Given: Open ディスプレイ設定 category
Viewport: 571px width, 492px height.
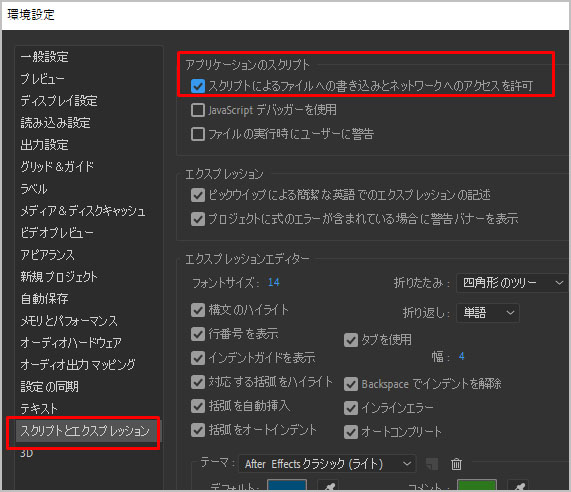Looking at the screenshot, I should [x=59, y=101].
